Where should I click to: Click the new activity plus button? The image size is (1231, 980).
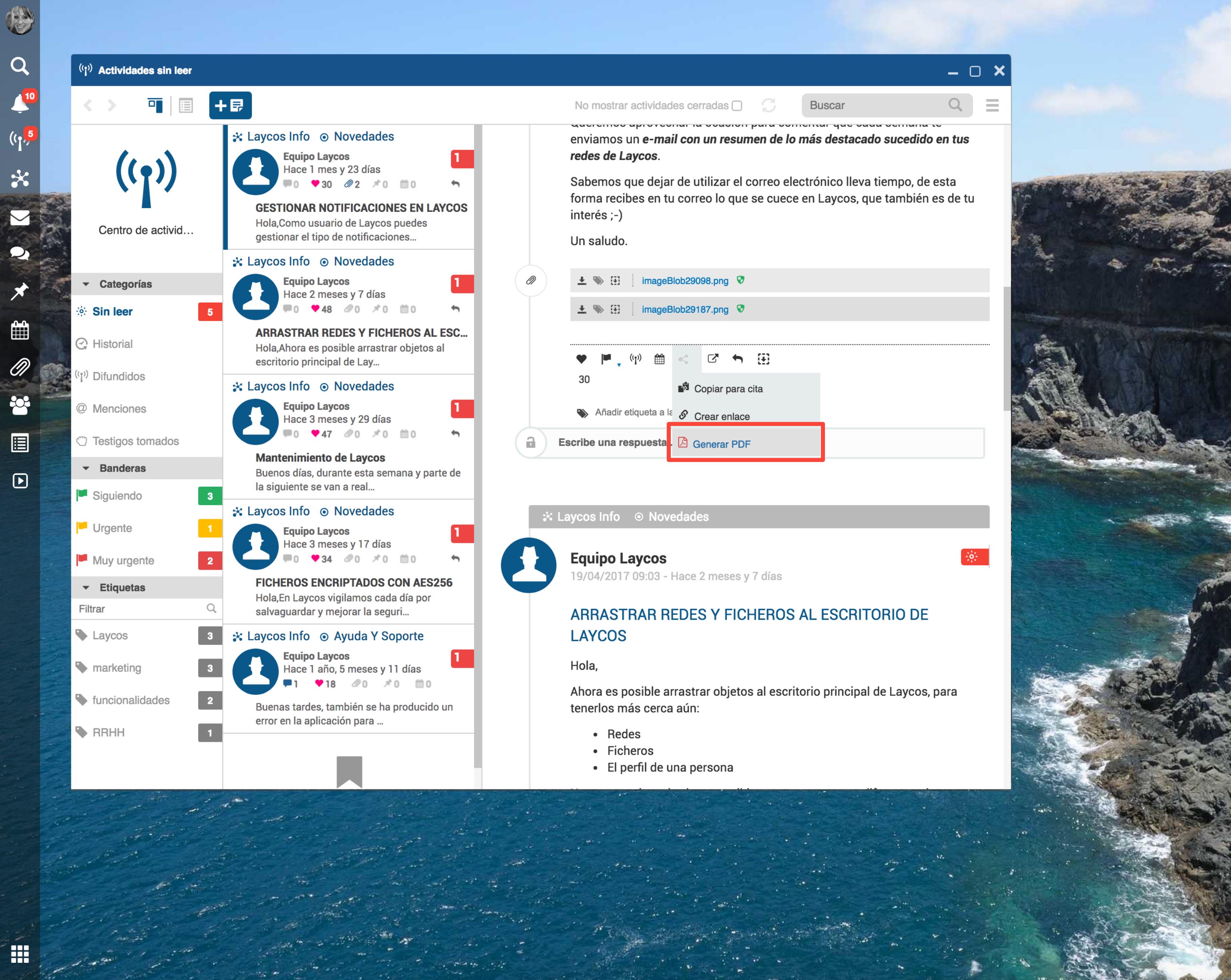[x=230, y=105]
